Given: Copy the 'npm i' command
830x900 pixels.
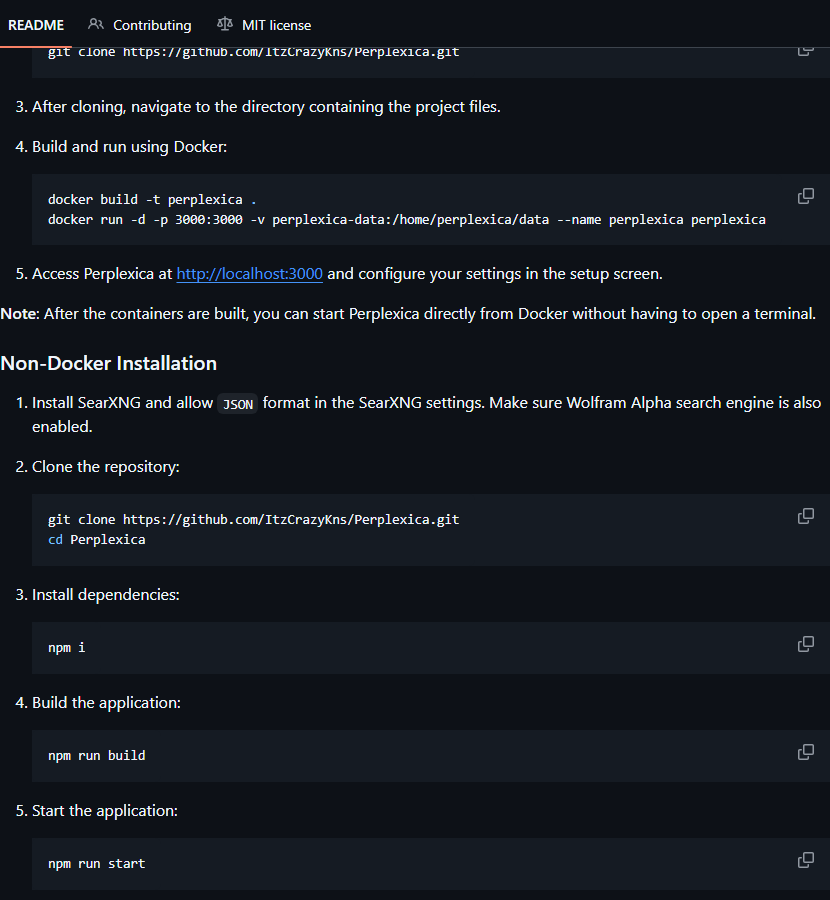Looking at the screenshot, I should (805, 644).
